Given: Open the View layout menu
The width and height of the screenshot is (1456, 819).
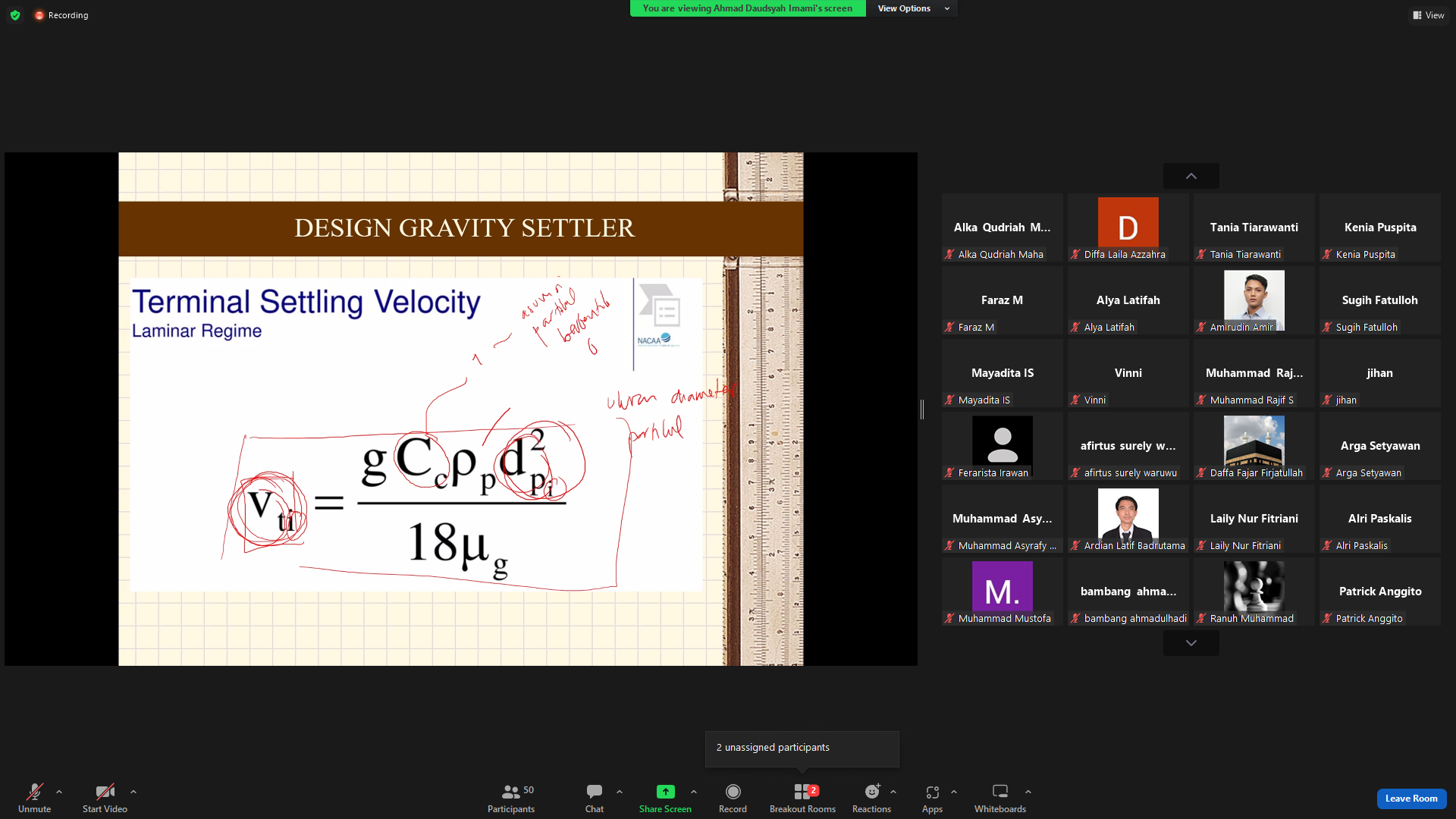Looking at the screenshot, I should click(1429, 15).
